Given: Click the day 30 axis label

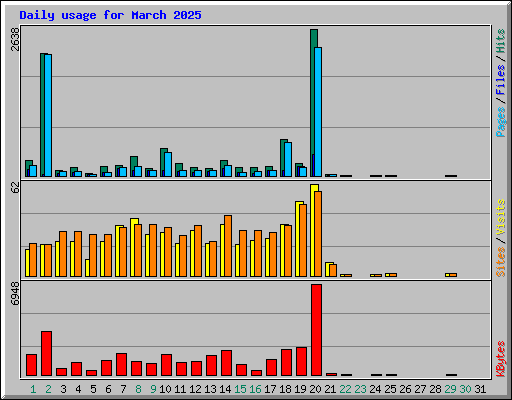Looking at the screenshot, I should pyautogui.click(x=465, y=389).
